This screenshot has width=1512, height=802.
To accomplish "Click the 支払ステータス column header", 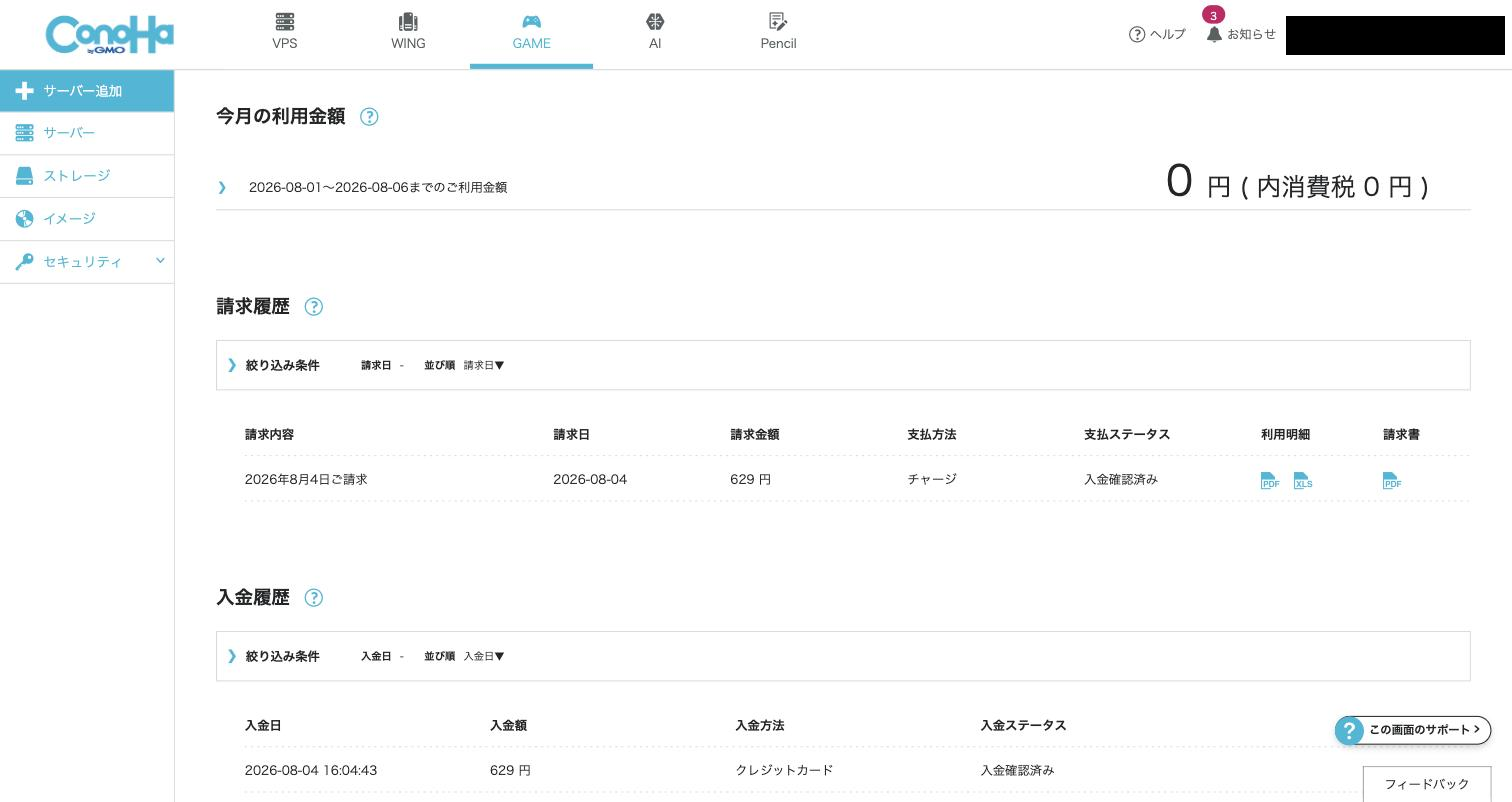I will click(x=1127, y=435).
